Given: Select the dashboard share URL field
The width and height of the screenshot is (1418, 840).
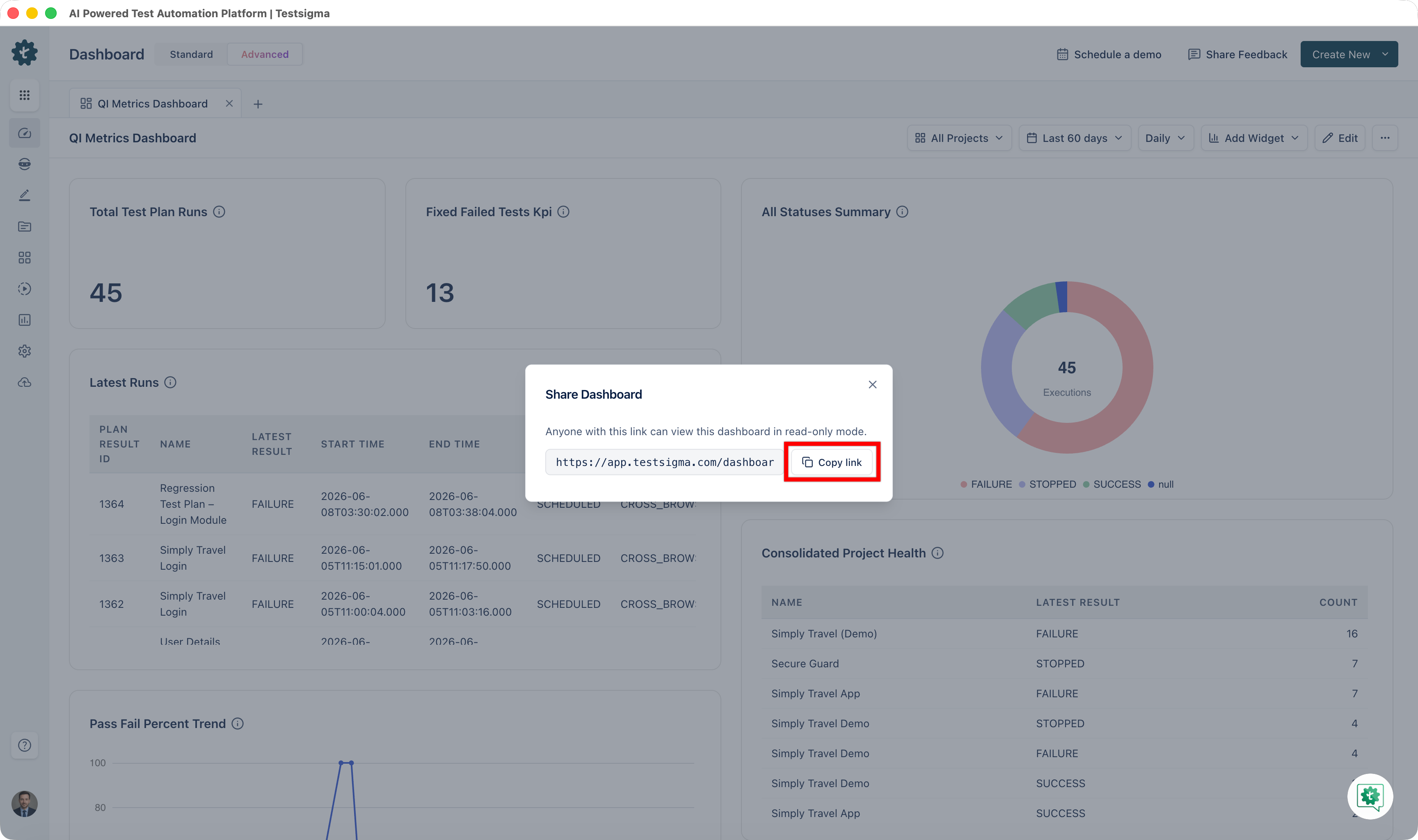Looking at the screenshot, I should click(664, 462).
